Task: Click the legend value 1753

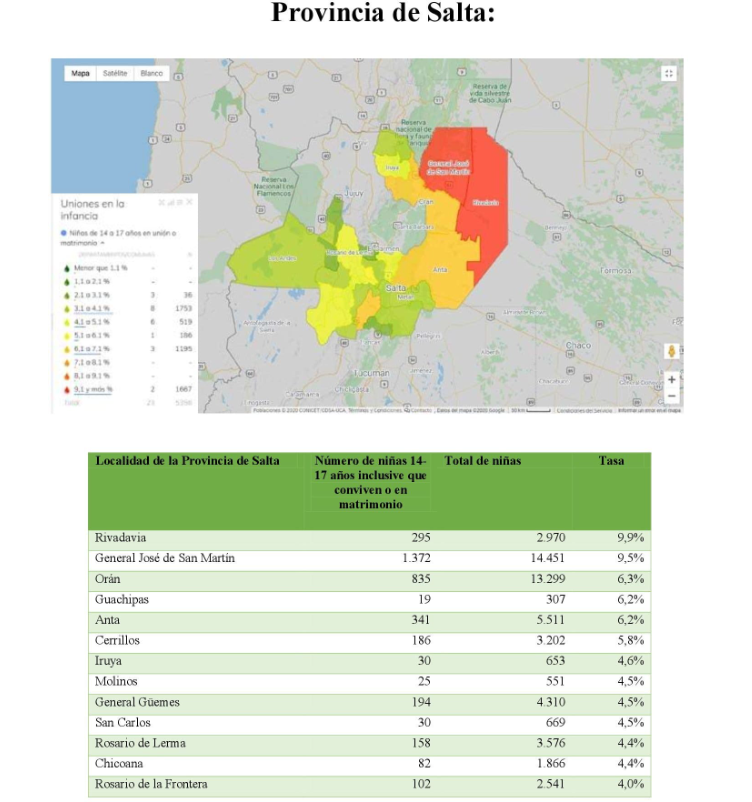Action: pyautogui.click(x=183, y=308)
